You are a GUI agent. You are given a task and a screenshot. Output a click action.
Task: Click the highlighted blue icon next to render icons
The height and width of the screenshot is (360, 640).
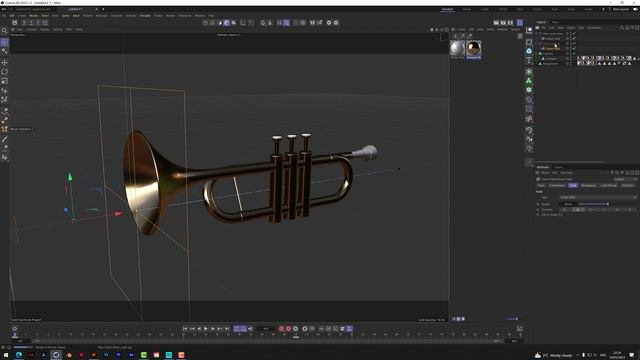pos(520,23)
